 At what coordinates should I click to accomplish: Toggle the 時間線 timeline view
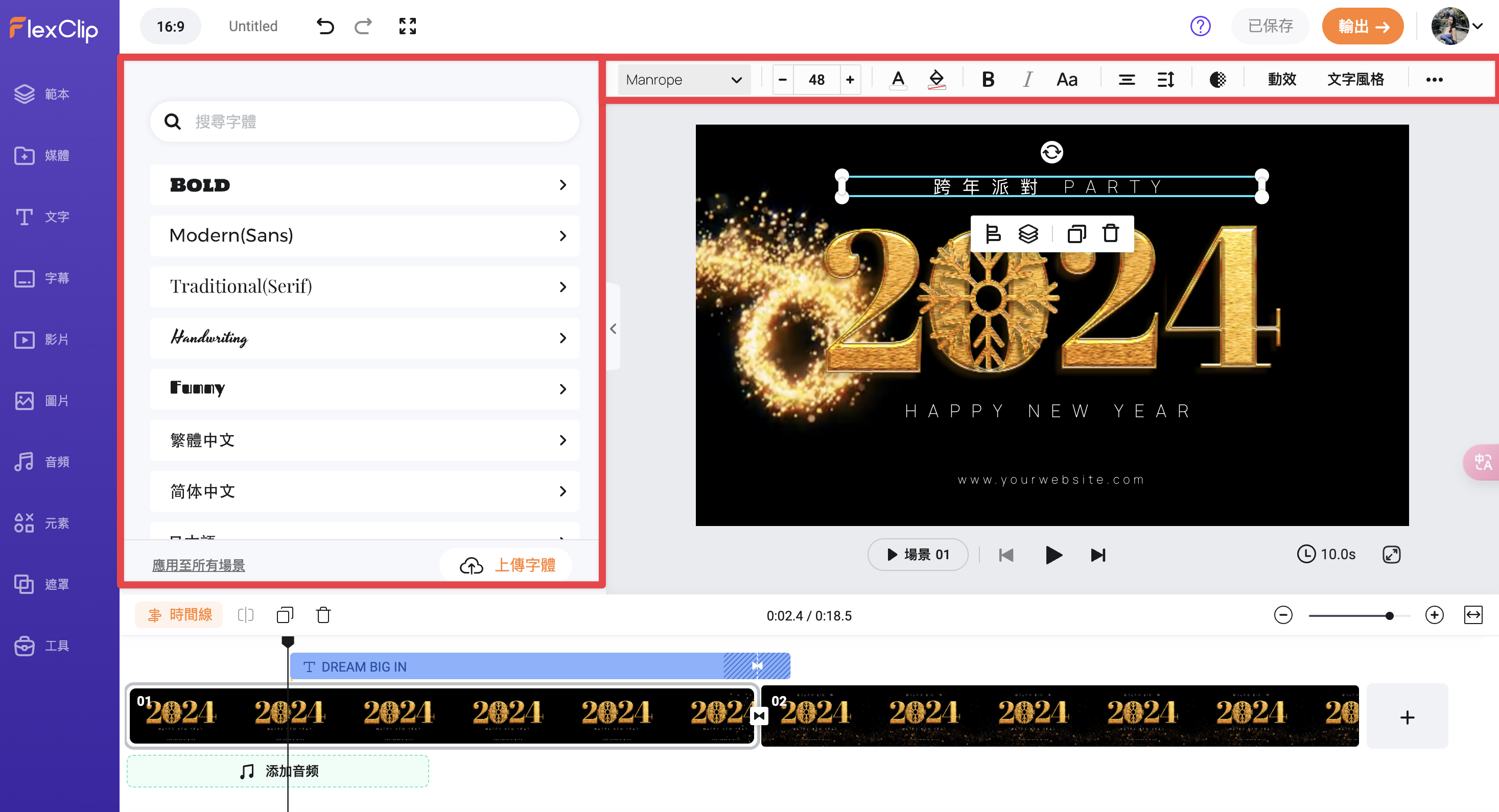click(179, 615)
